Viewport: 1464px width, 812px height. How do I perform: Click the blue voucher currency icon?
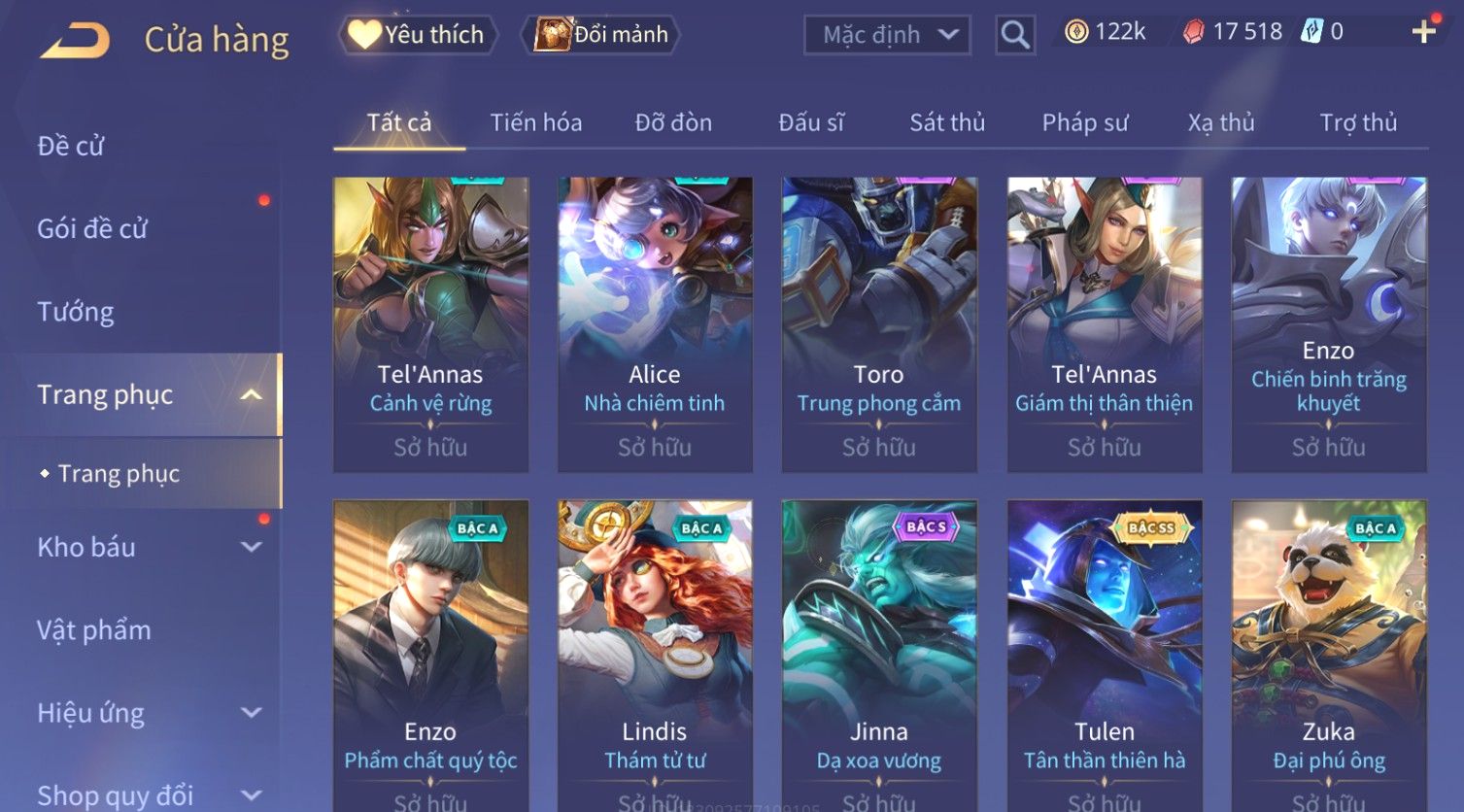click(x=1311, y=32)
